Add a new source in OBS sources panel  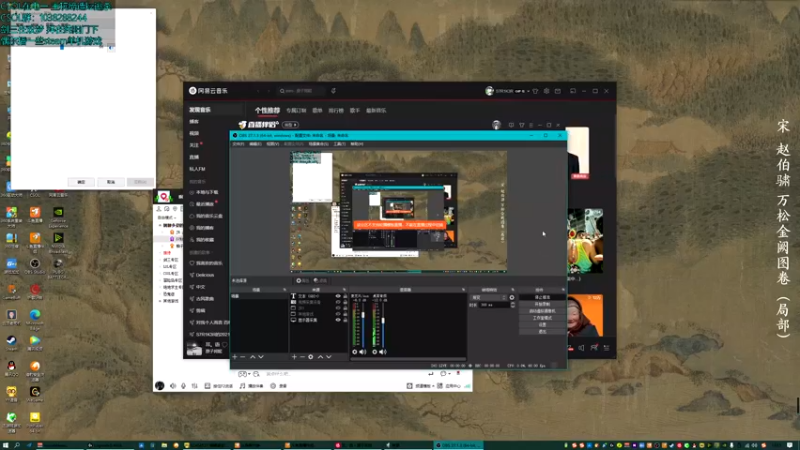click(294, 357)
